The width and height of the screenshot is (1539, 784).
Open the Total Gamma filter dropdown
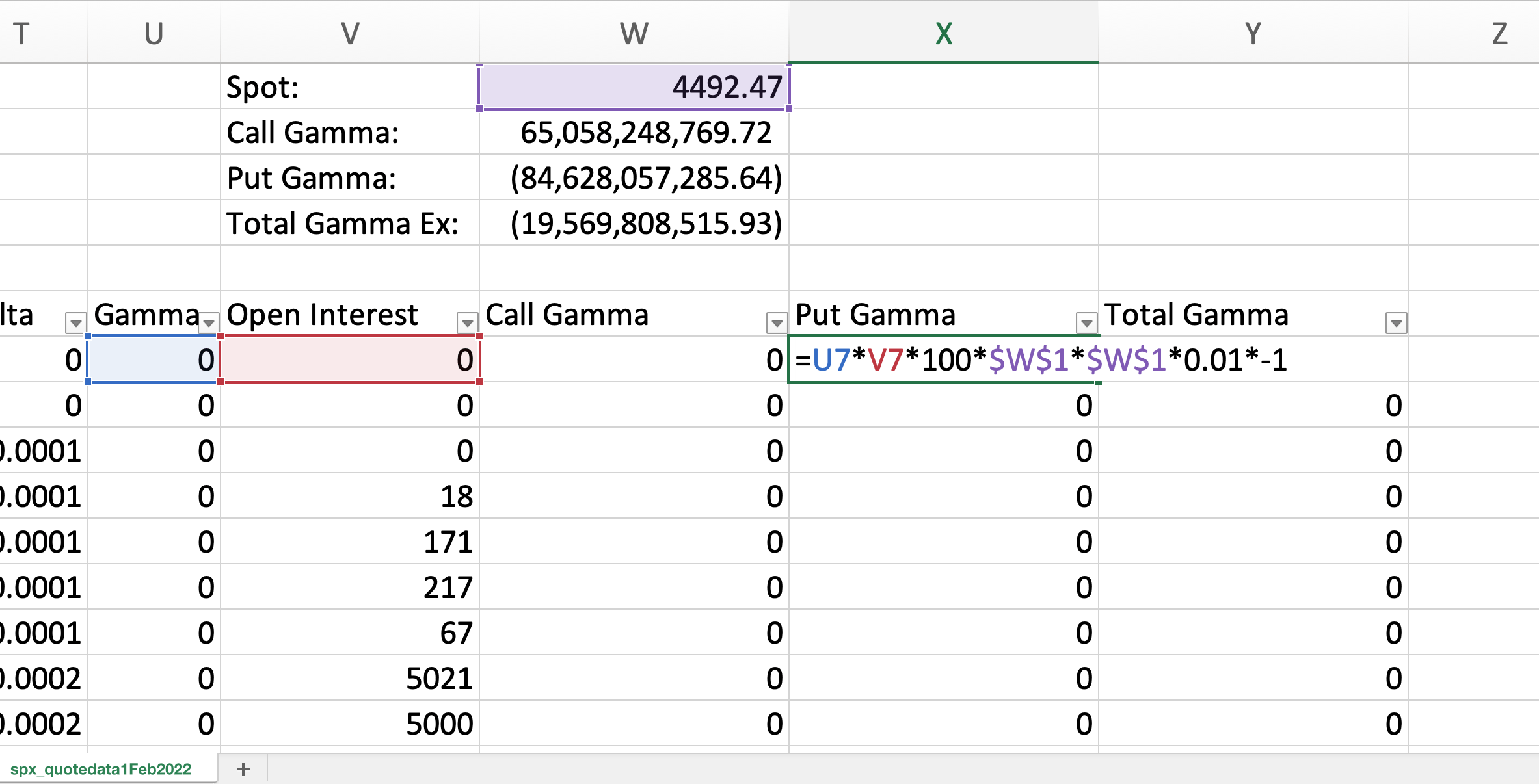tap(1396, 323)
